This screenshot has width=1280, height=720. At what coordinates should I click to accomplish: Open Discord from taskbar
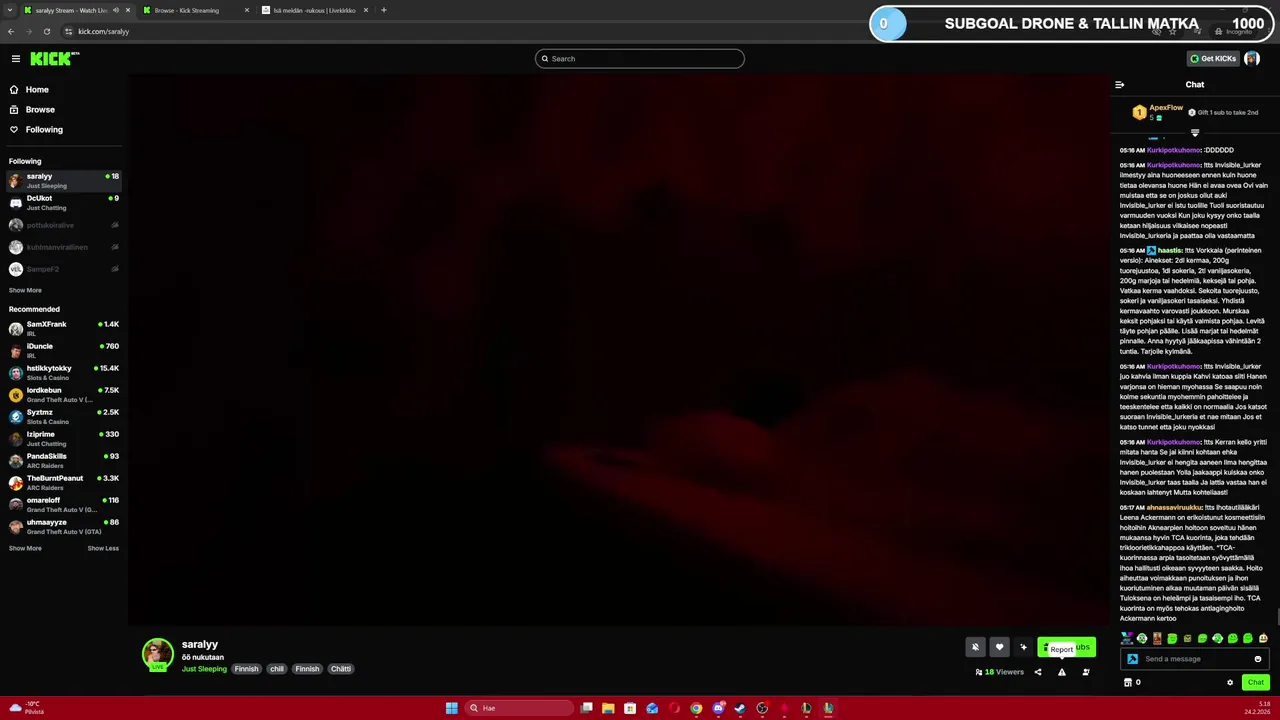pos(718,708)
